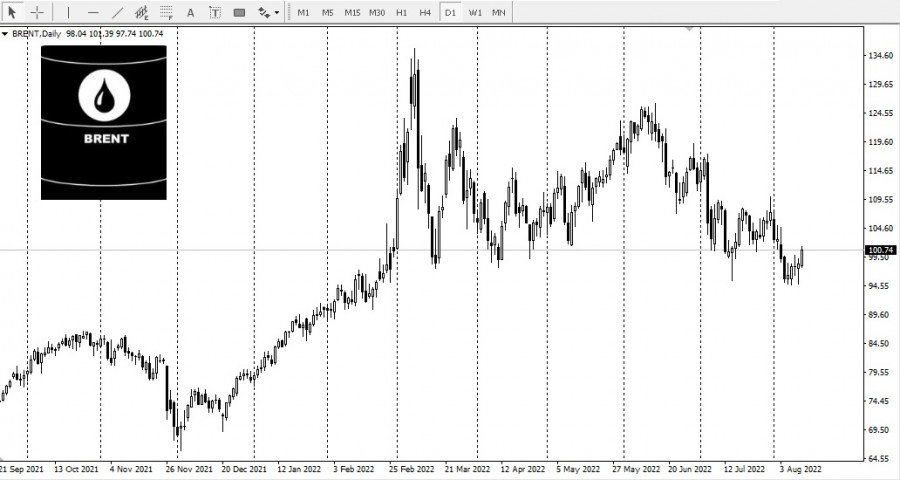Click the 21 Mar 2022 date label

467,469
